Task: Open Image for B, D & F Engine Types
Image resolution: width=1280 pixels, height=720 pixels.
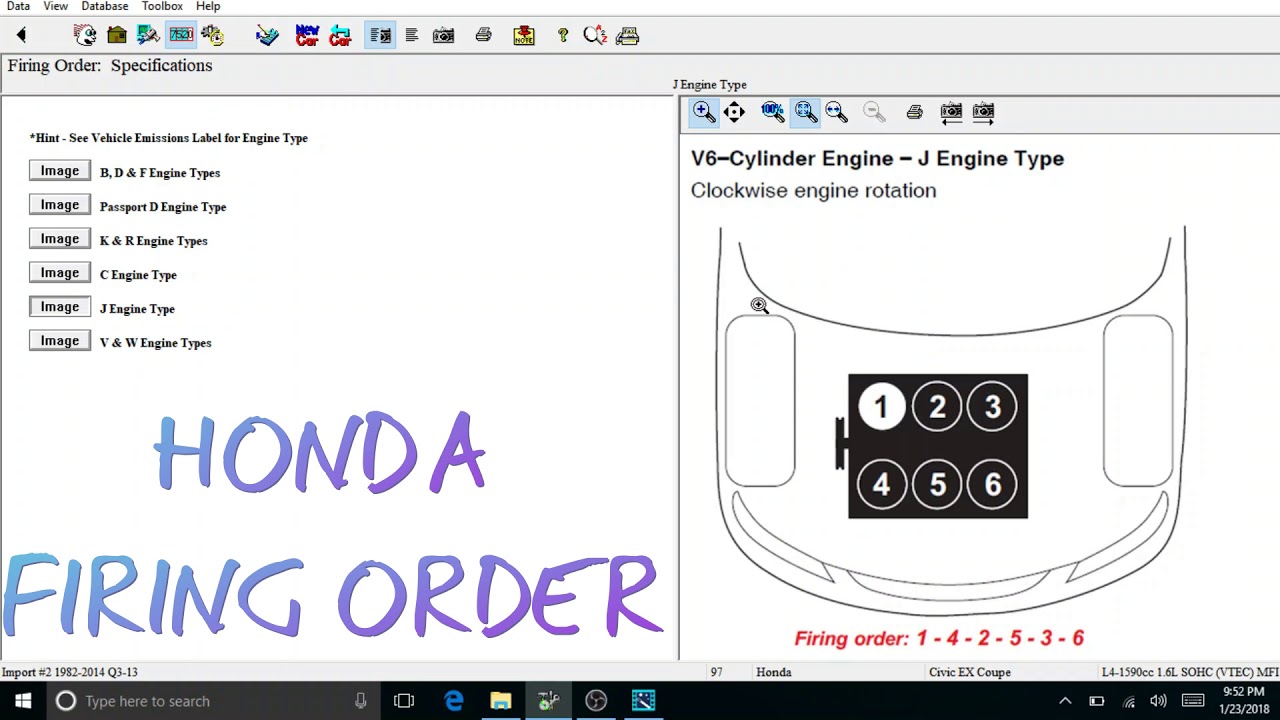Action: tap(60, 171)
